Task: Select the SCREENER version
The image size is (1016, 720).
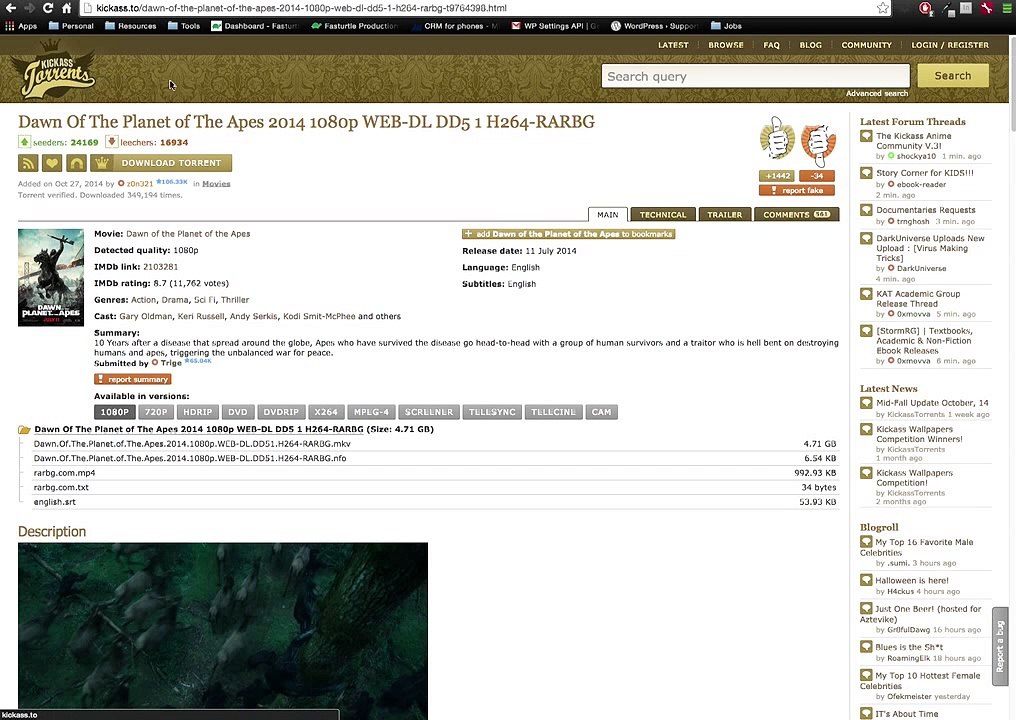Action: pos(429,412)
